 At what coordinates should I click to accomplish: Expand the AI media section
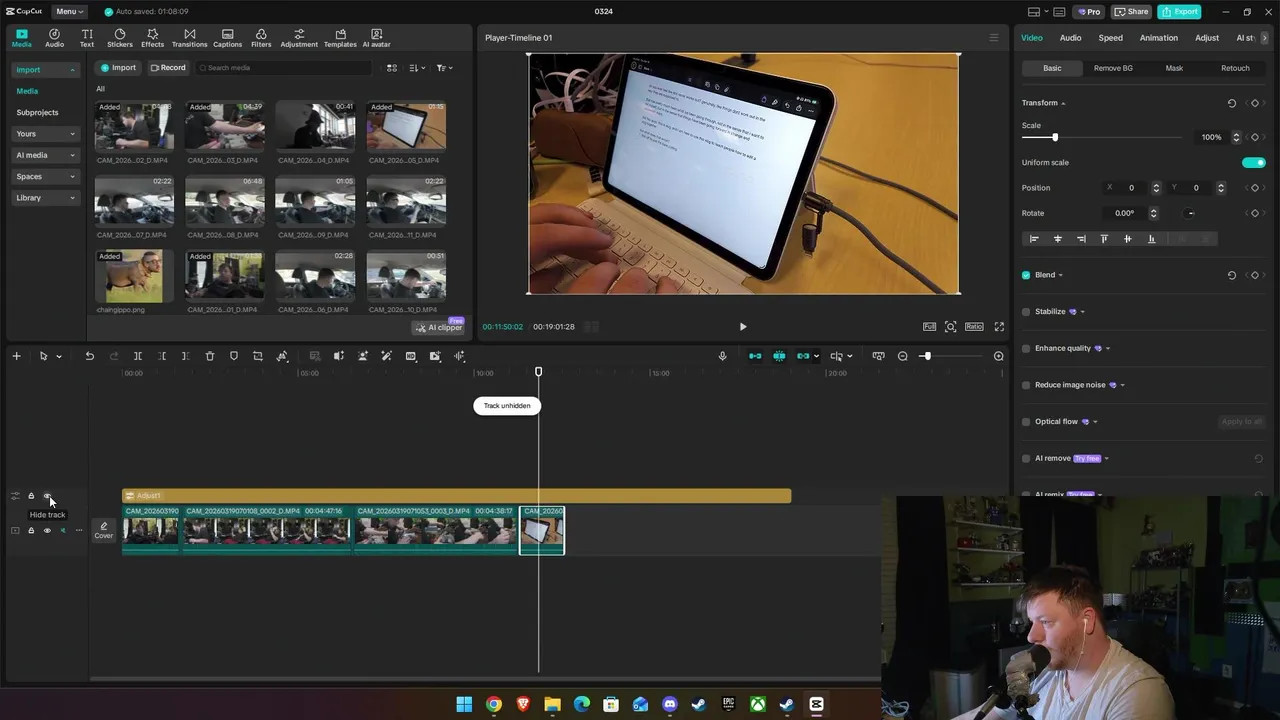[x=45, y=155]
